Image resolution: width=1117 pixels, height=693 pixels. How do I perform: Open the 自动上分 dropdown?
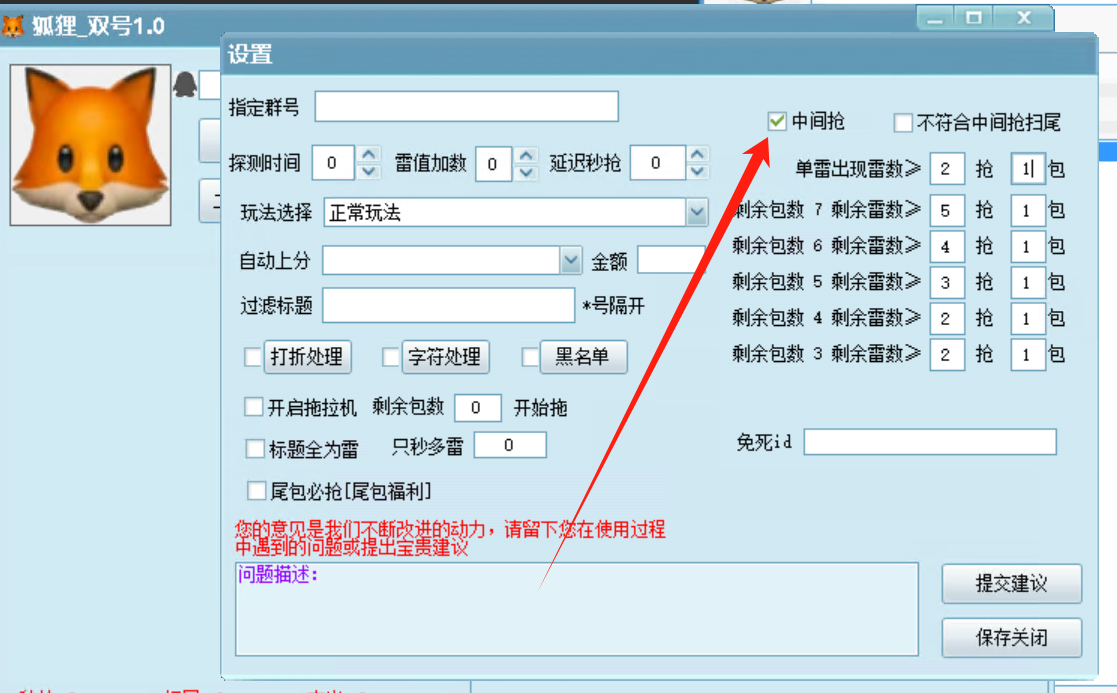pos(571,260)
